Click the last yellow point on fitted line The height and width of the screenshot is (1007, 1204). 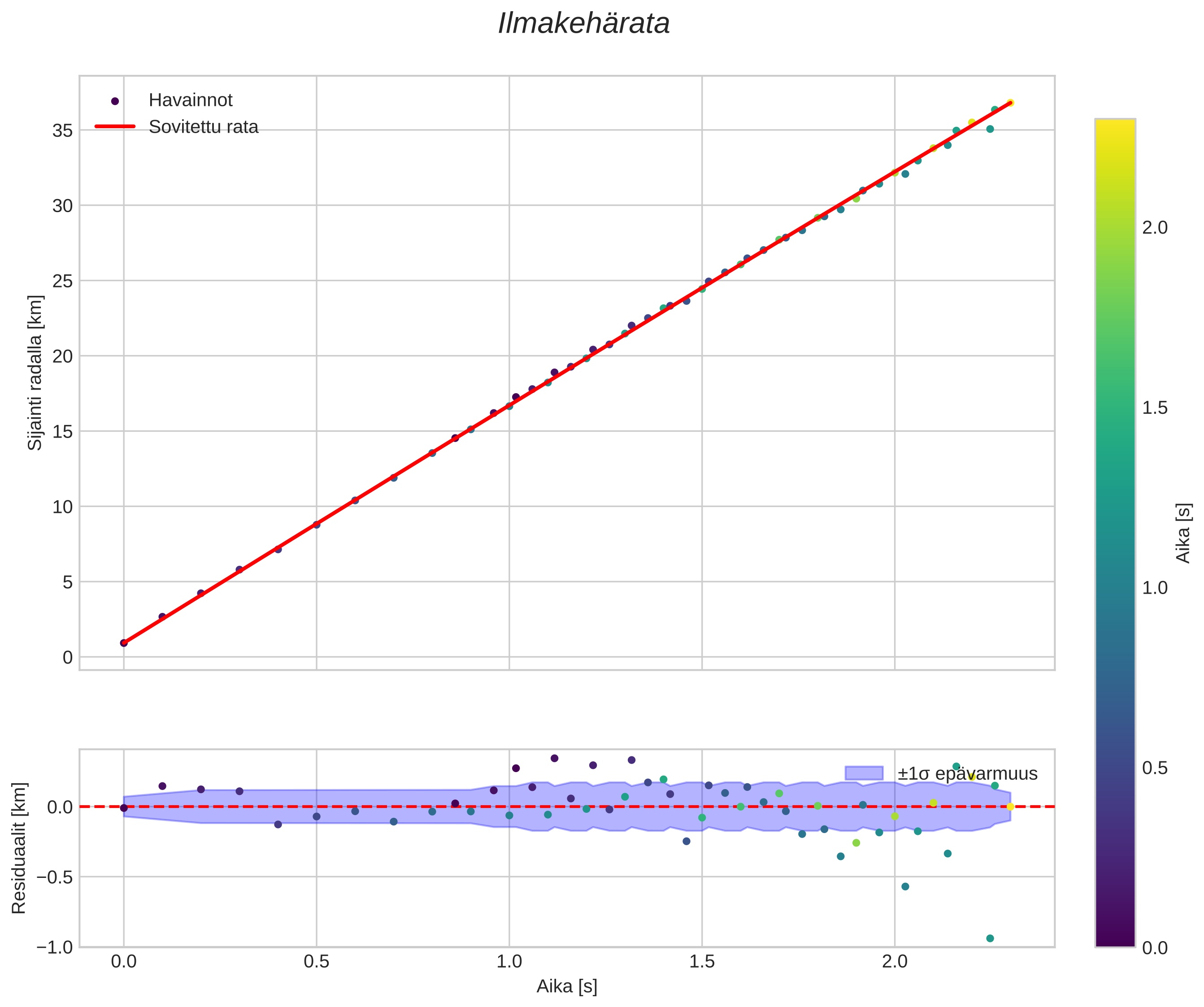coord(1010,103)
